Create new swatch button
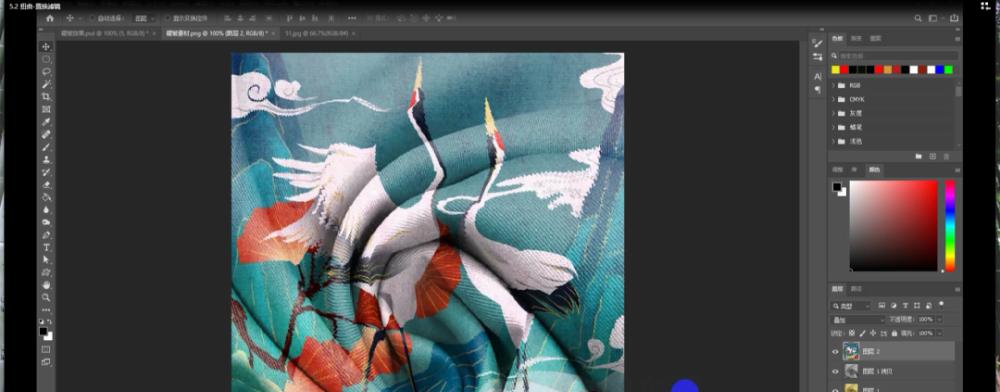The height and width of the screenshot is (392, 1000). 932,156
